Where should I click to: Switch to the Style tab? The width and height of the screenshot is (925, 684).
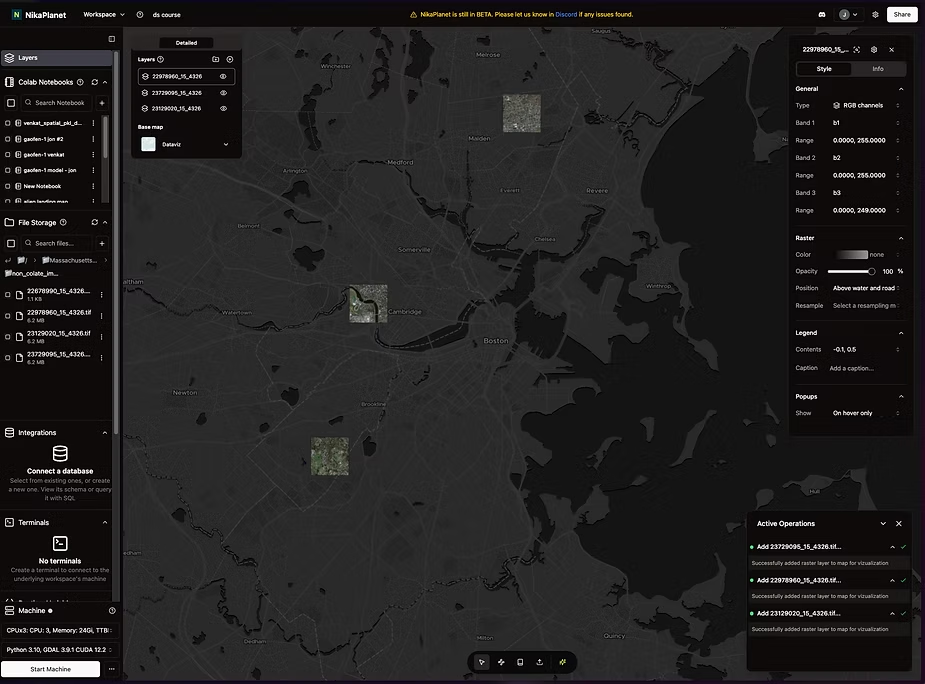(824, 69)
